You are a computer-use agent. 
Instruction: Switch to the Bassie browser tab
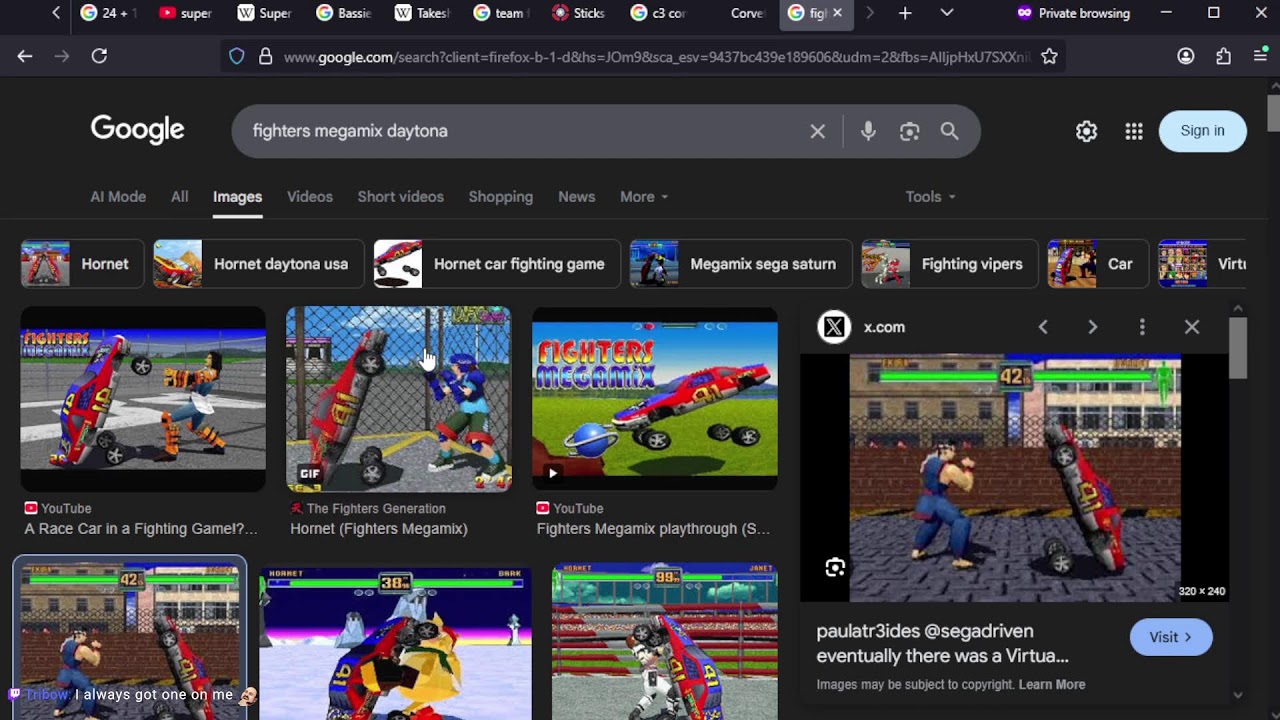coord(345,13)
